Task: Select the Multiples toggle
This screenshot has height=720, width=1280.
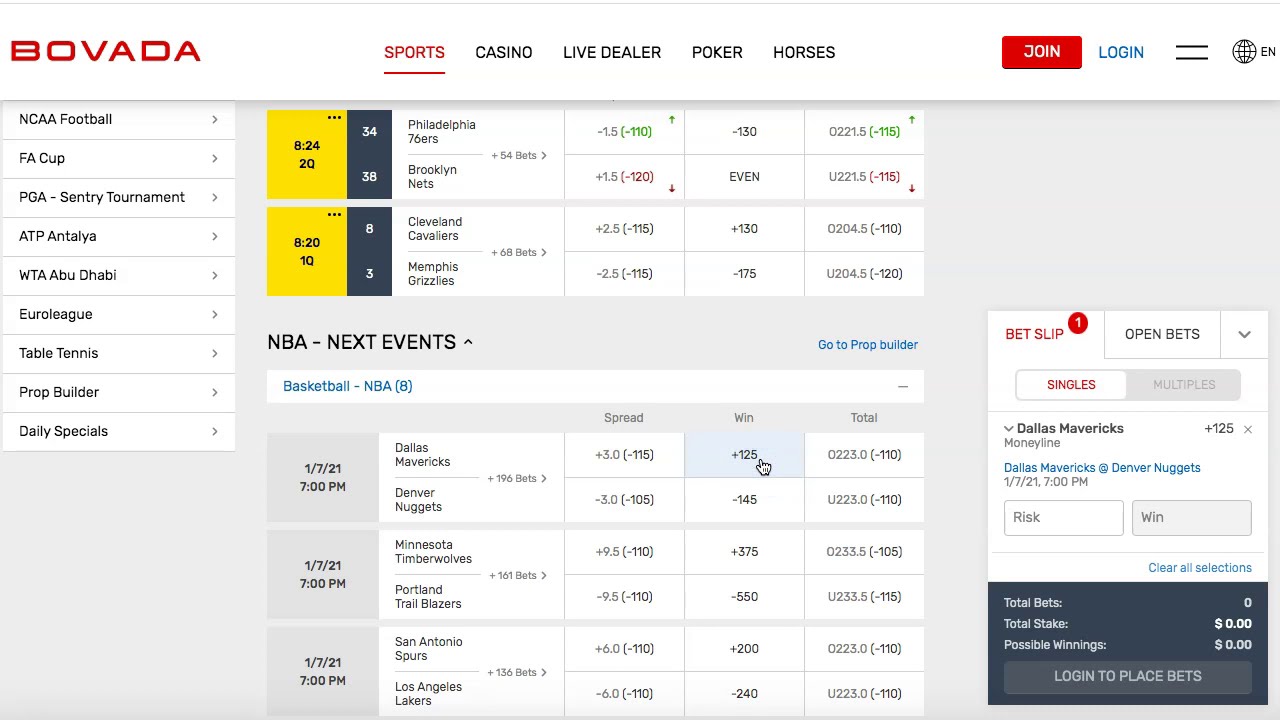Action: click(1184, 385)
